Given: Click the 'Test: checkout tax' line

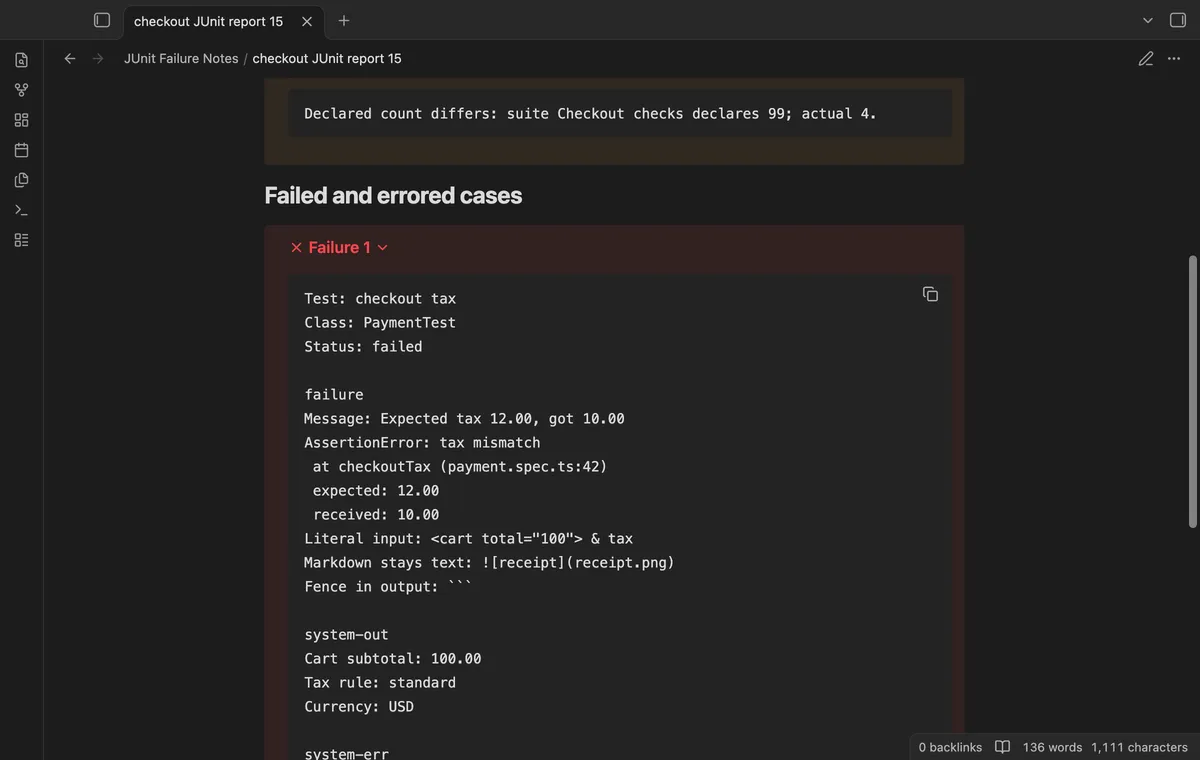Looking at the screenshot, I should (x=380, y=299).
